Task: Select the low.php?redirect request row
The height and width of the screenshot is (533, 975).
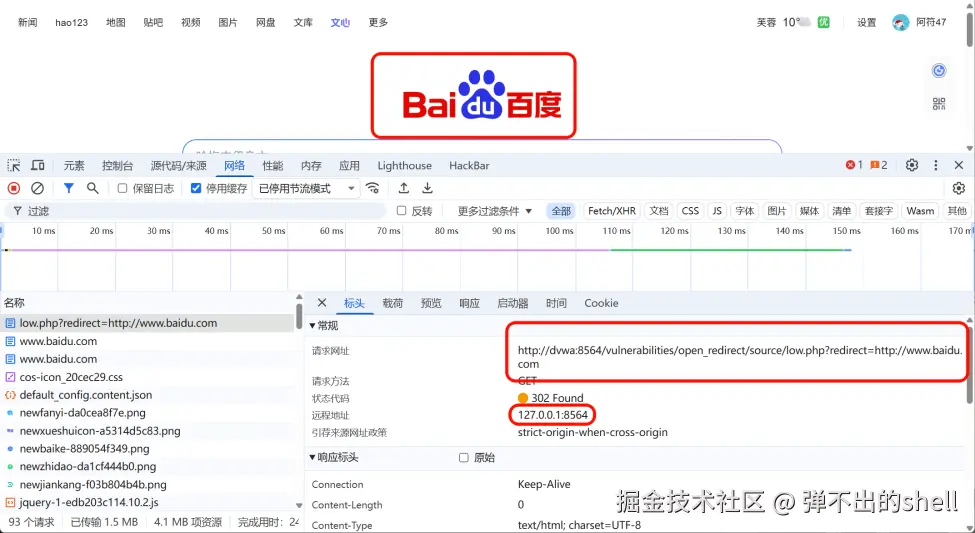Action: (147, 323)
